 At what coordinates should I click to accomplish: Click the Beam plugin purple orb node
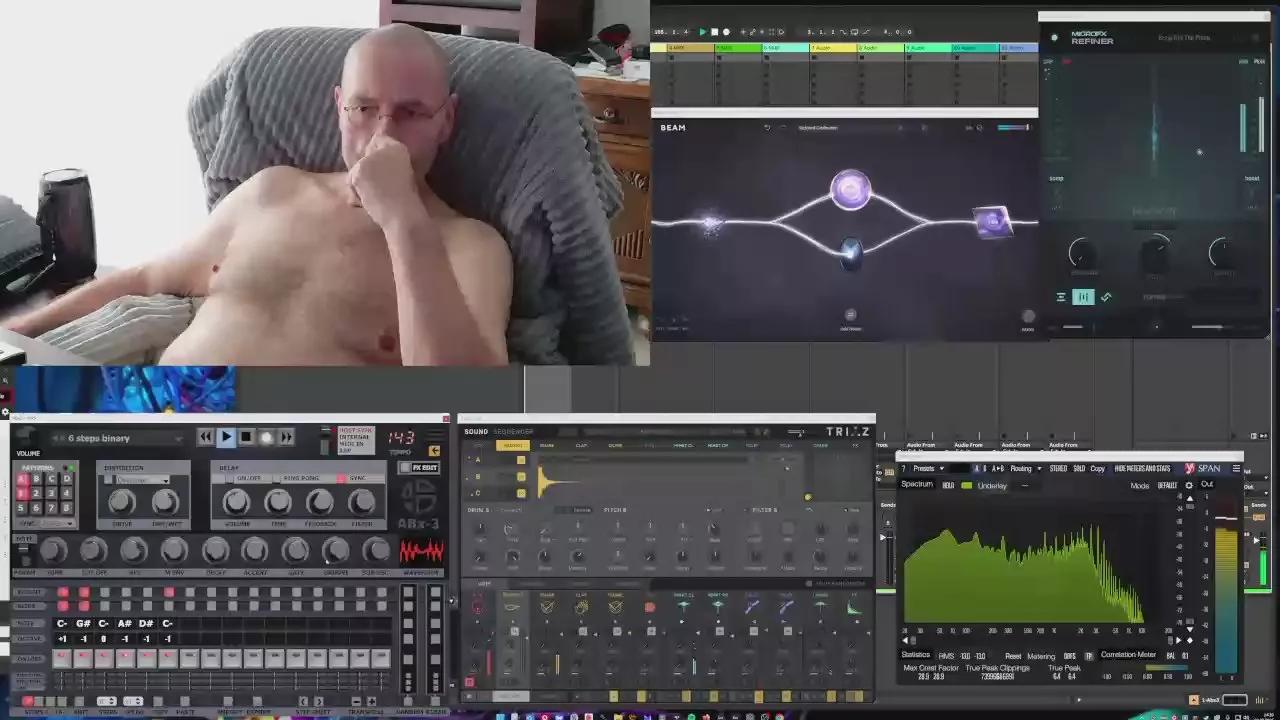[x=851, y=189]
